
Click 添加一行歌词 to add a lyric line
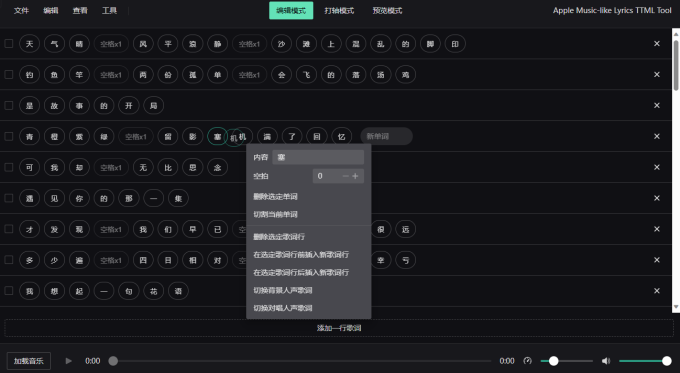(339, 328)
